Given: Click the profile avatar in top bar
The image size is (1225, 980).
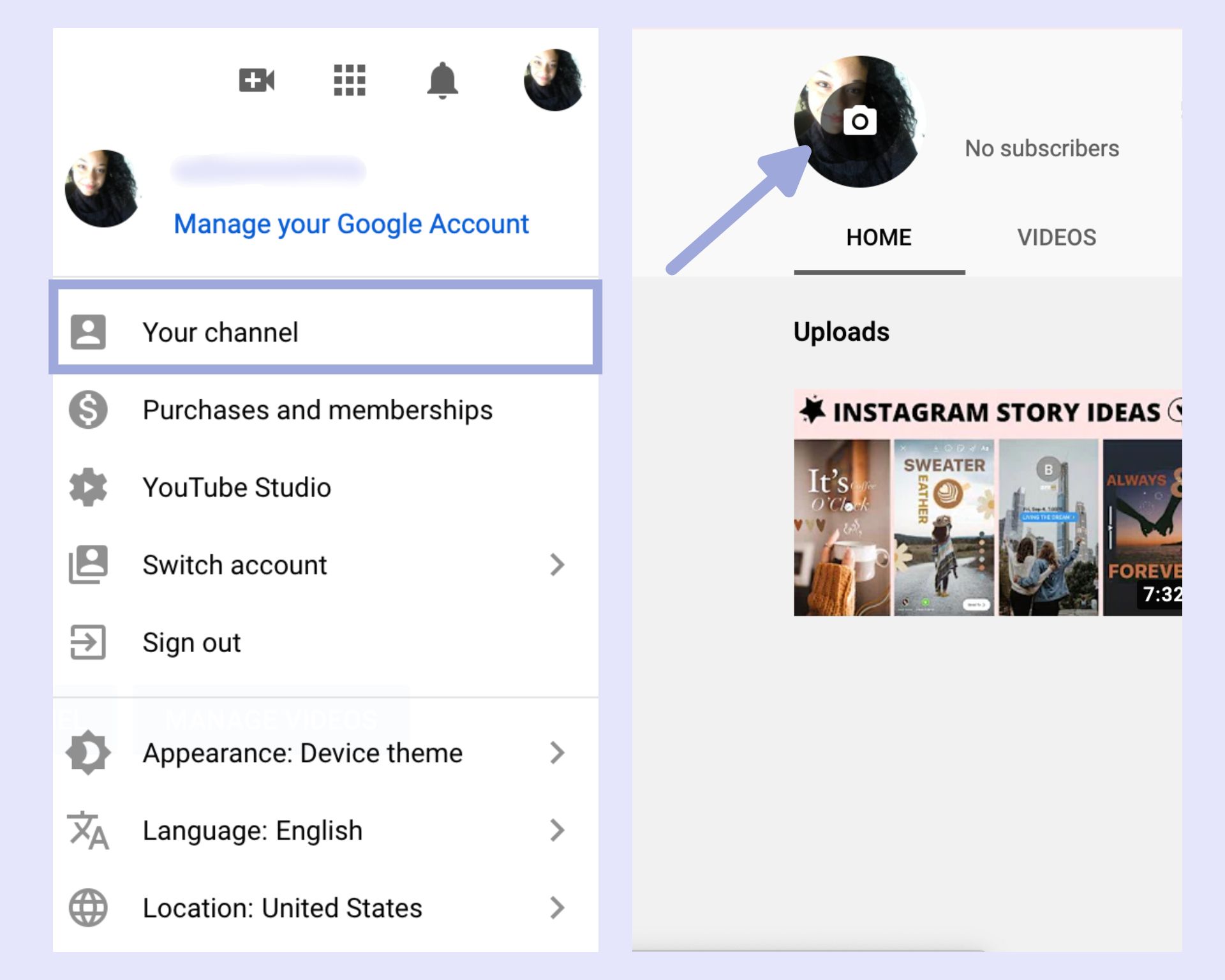Looking at the screenshot, I should 553,80.
